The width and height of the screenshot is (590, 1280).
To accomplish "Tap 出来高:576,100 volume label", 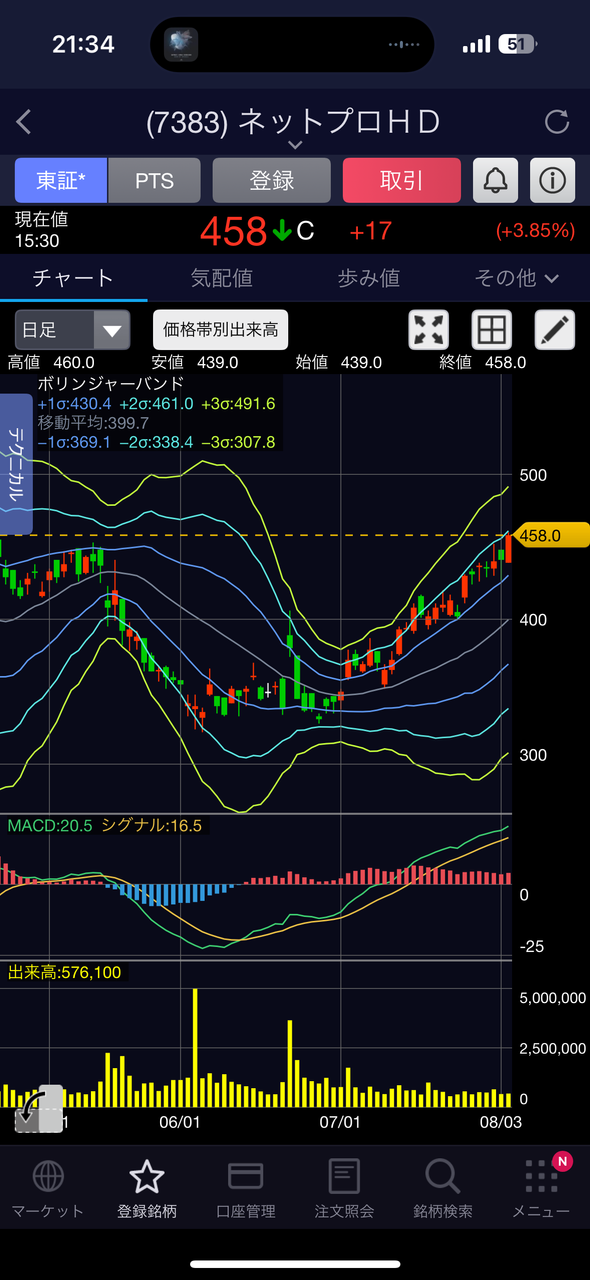I will 65,971.
